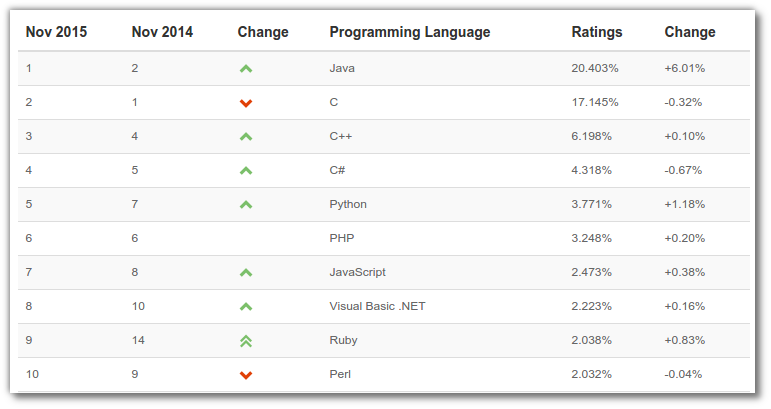Click the double green up arrow for Ruby
Image resolution: width=771 pixels, height=409 pixels.
click(x=246, y=341)
